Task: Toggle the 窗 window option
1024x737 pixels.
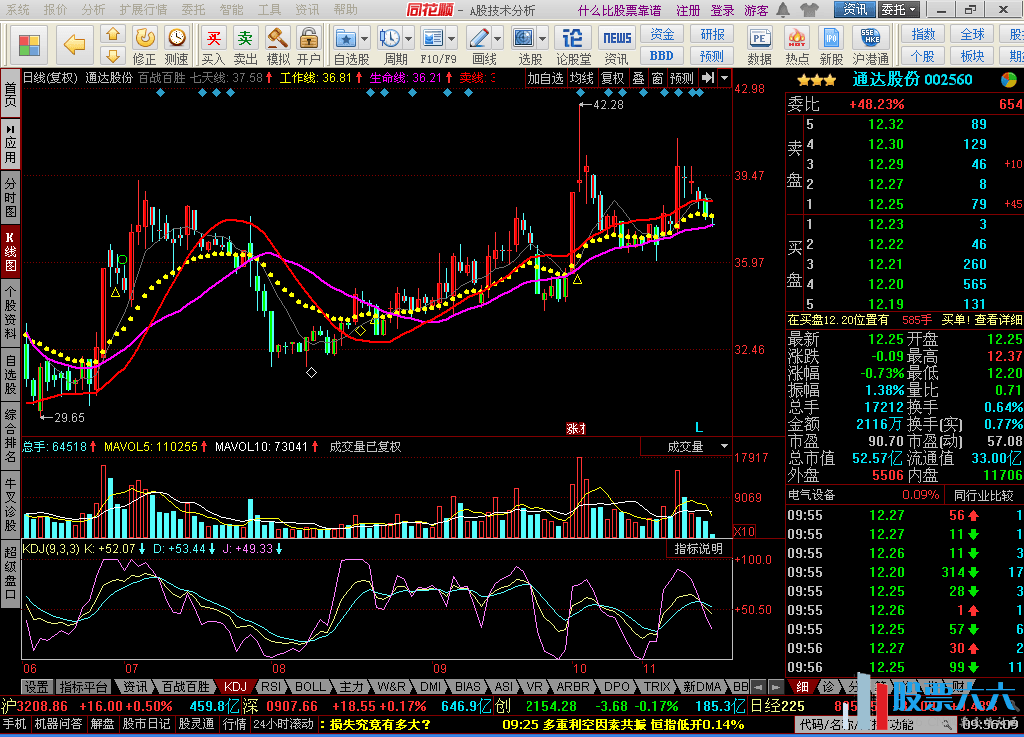Action: pos(657,78)
